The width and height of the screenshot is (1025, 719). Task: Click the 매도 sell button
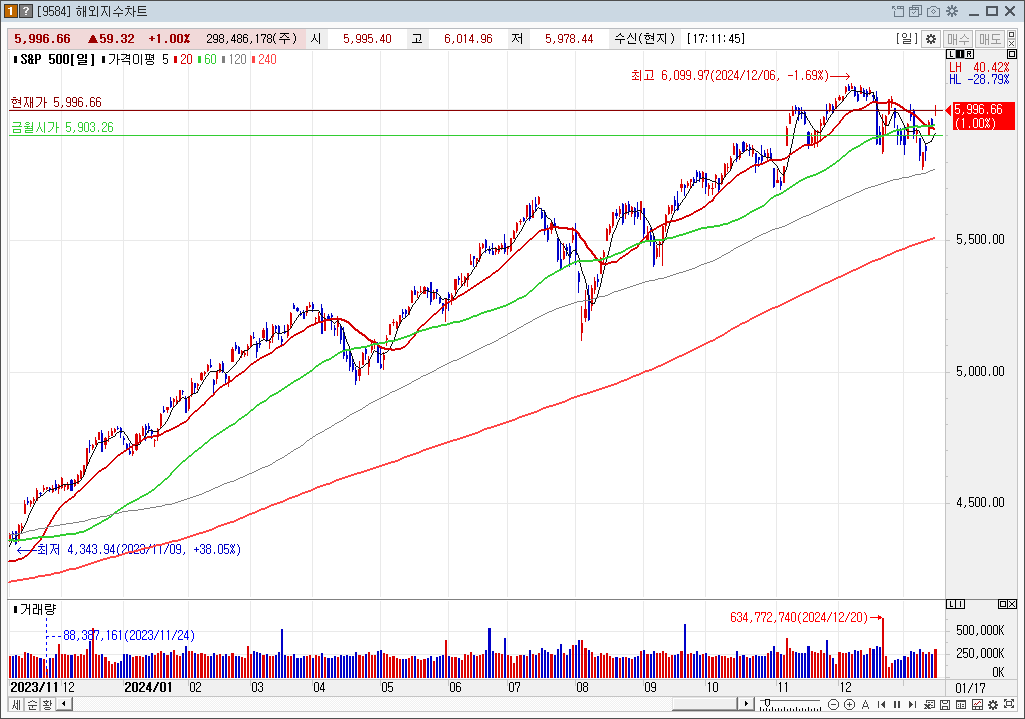[x=990, y=39]
